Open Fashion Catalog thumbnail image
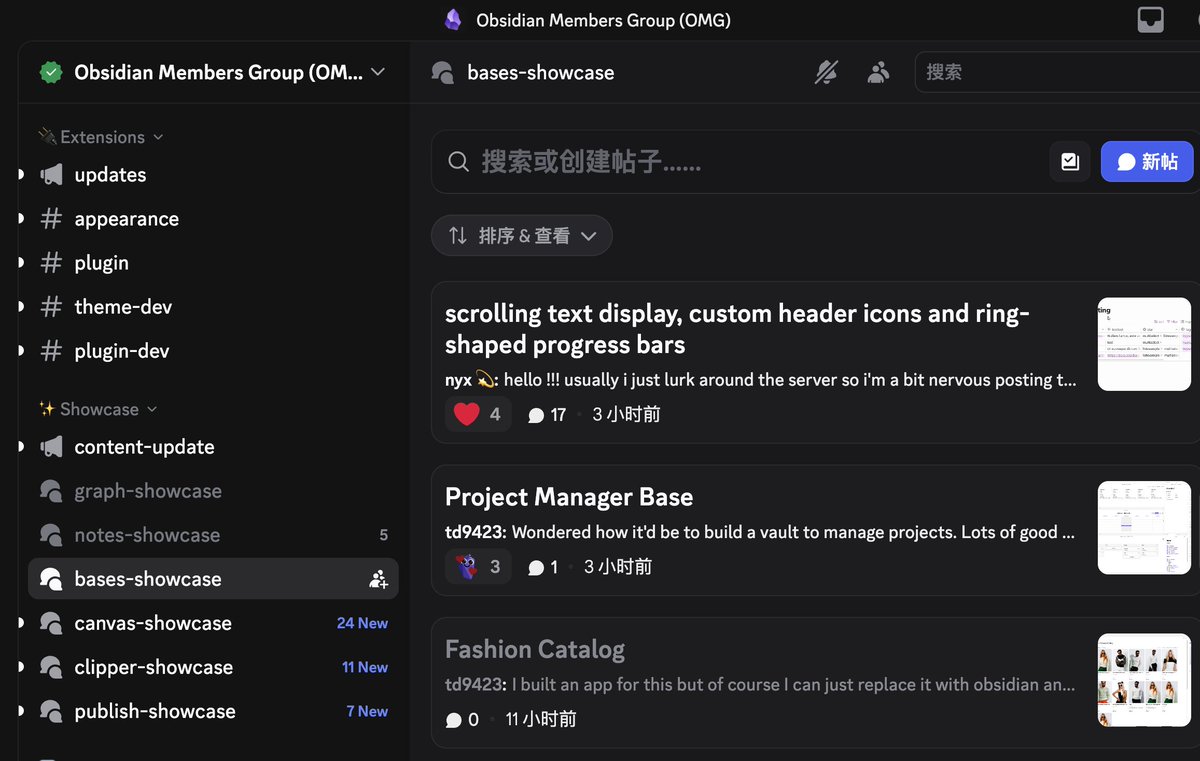1200x761 pixels. coord(1145,680)
